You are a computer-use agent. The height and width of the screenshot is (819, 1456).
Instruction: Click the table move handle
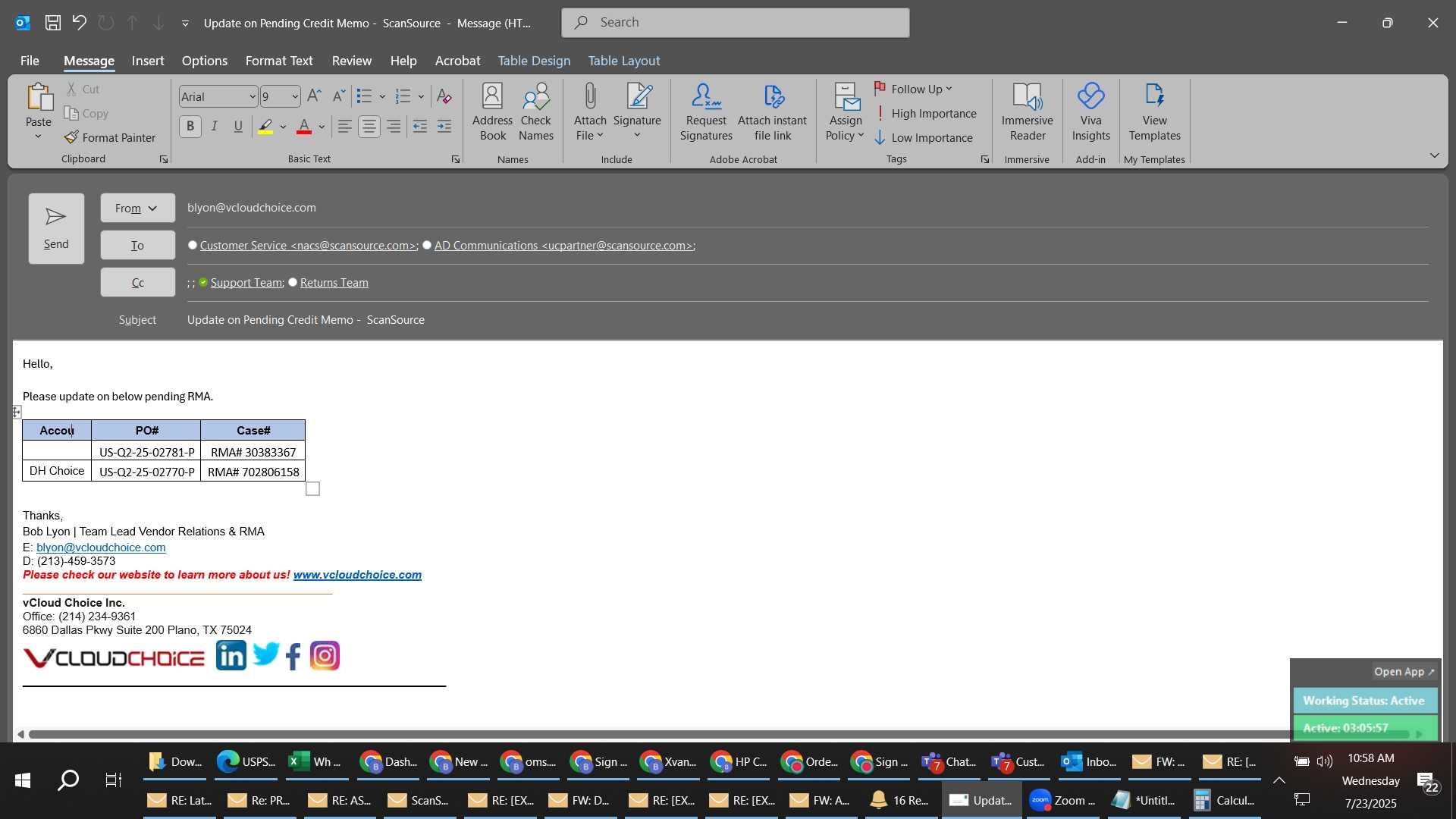(x=16, y=412)
